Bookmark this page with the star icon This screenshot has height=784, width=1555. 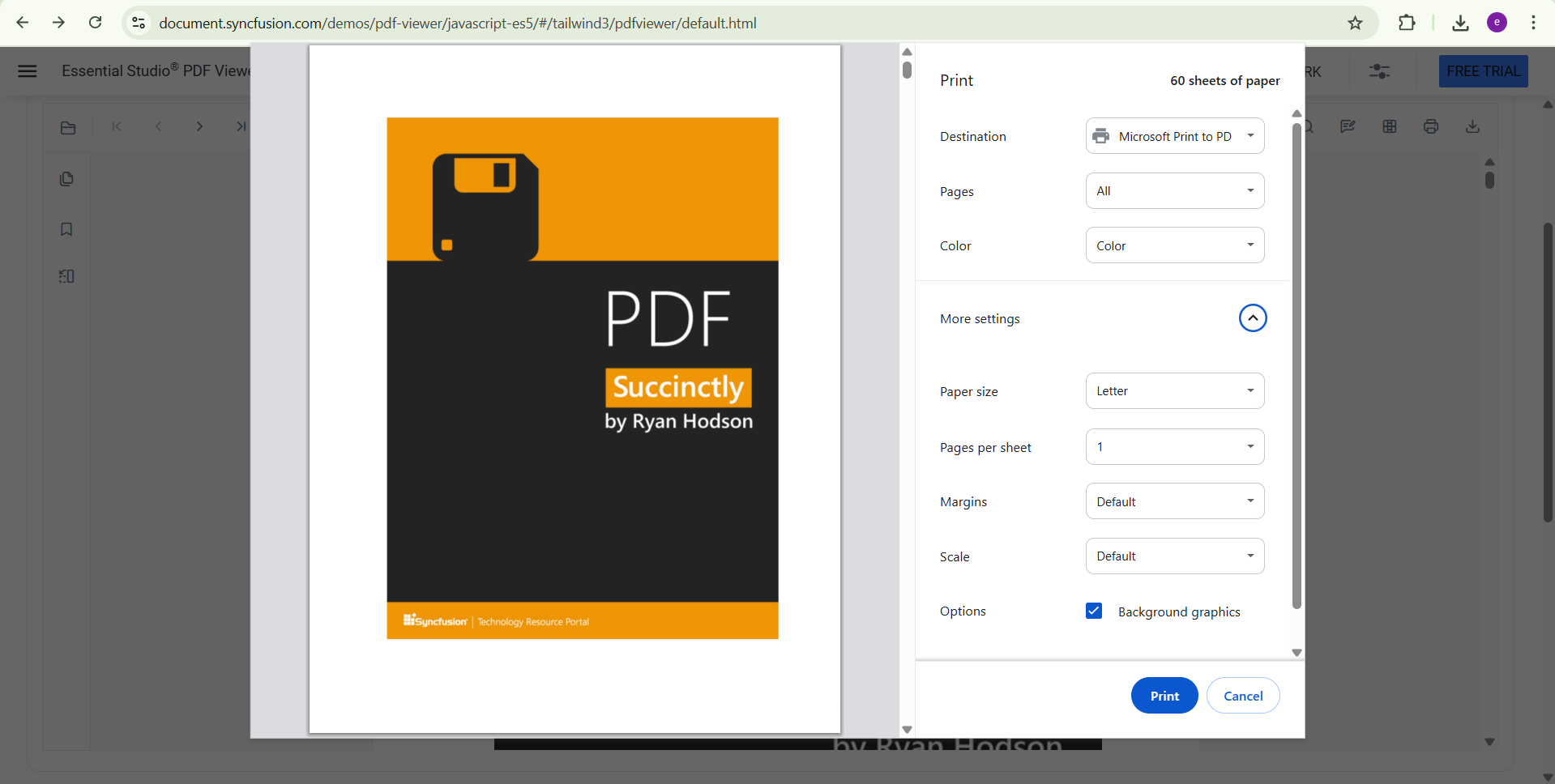[1354, 23]
